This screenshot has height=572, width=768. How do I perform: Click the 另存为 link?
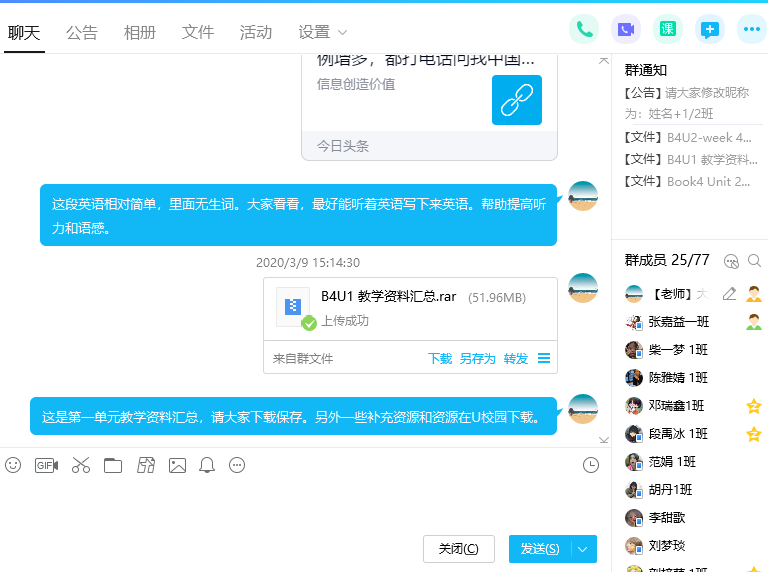(478, 358)
